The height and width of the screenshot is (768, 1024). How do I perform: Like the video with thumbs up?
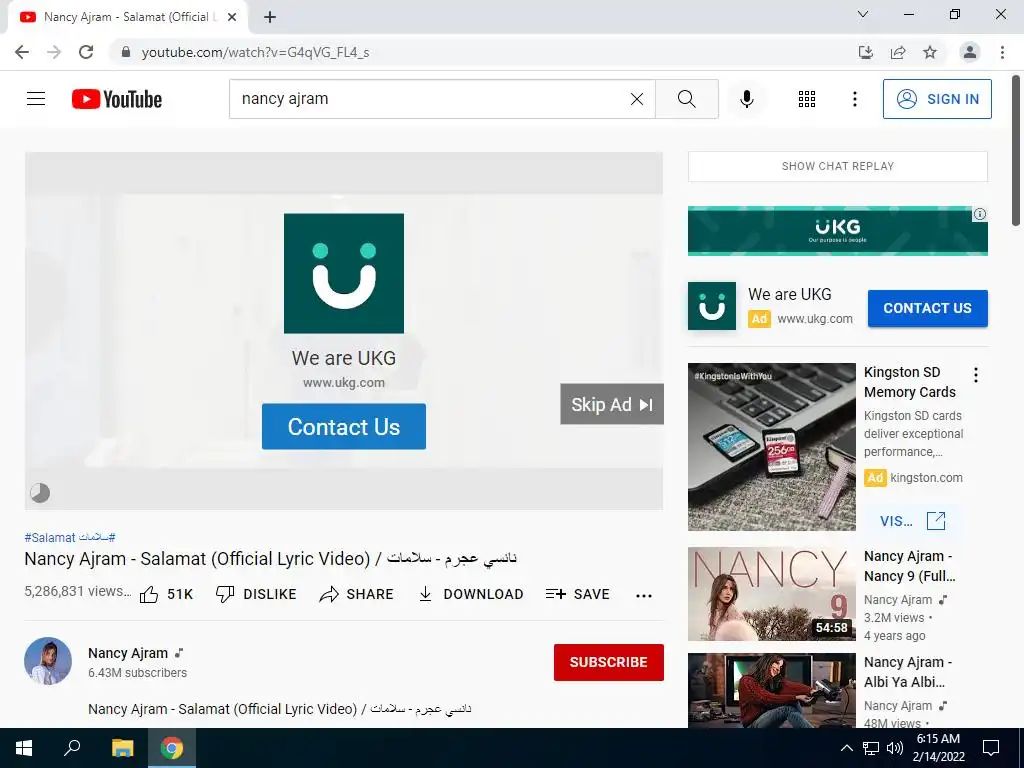click(x=167, y=594)
